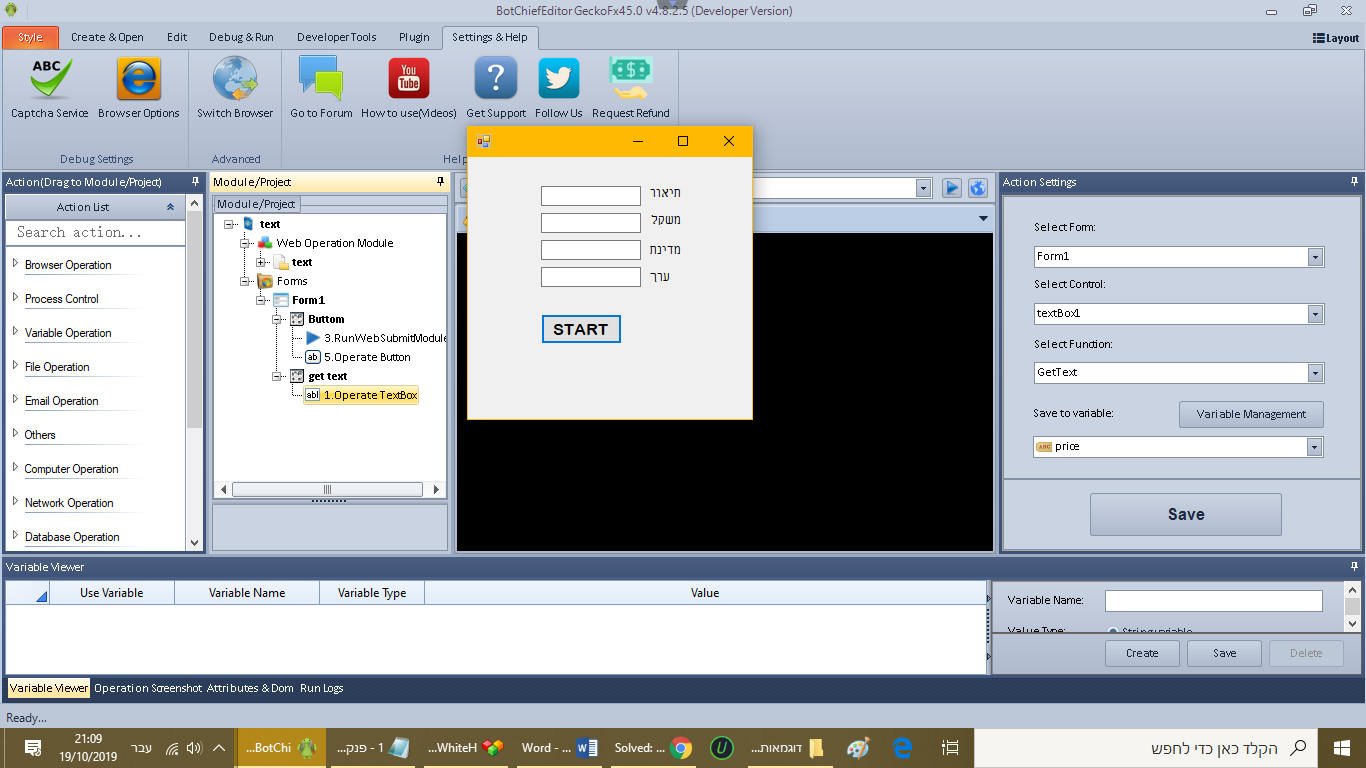Open the Run Logs tab
The height and width of the screenshot is (768, 1366).
point(321,688)
